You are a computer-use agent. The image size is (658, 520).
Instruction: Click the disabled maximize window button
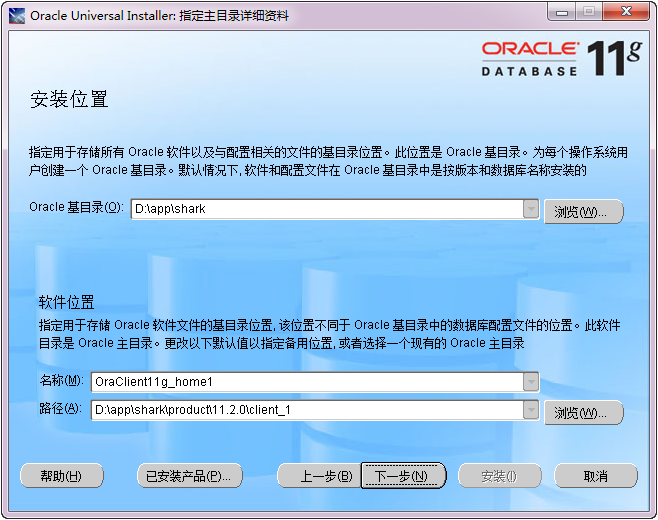pyautogui.click(x=589, y=12)
